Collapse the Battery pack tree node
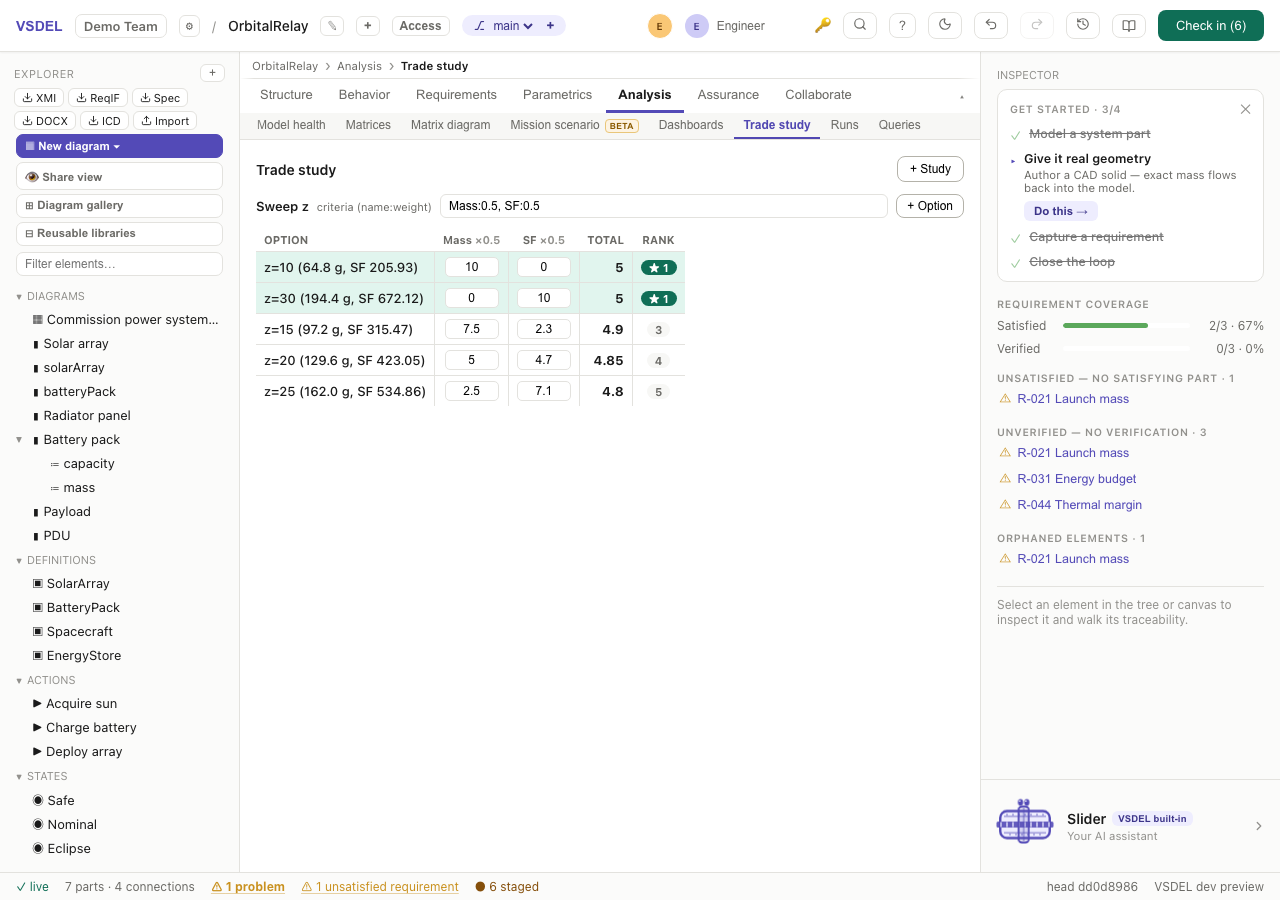 (19, 439)
